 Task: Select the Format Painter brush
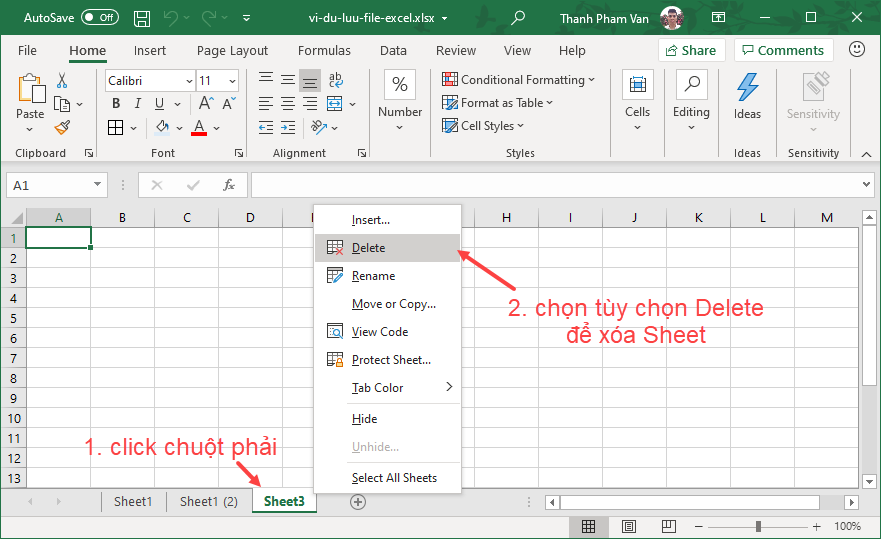[62, 128]
